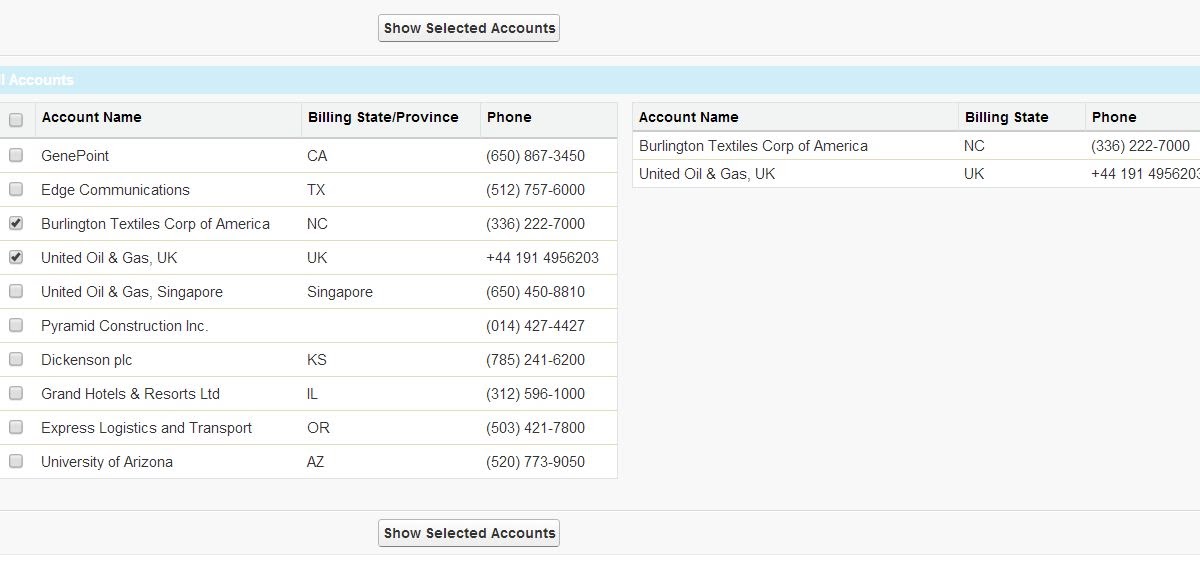Screen dimensions: 1200x575
Task: Toggle the select-all checkbox in table header
Action: coord(16,120)
